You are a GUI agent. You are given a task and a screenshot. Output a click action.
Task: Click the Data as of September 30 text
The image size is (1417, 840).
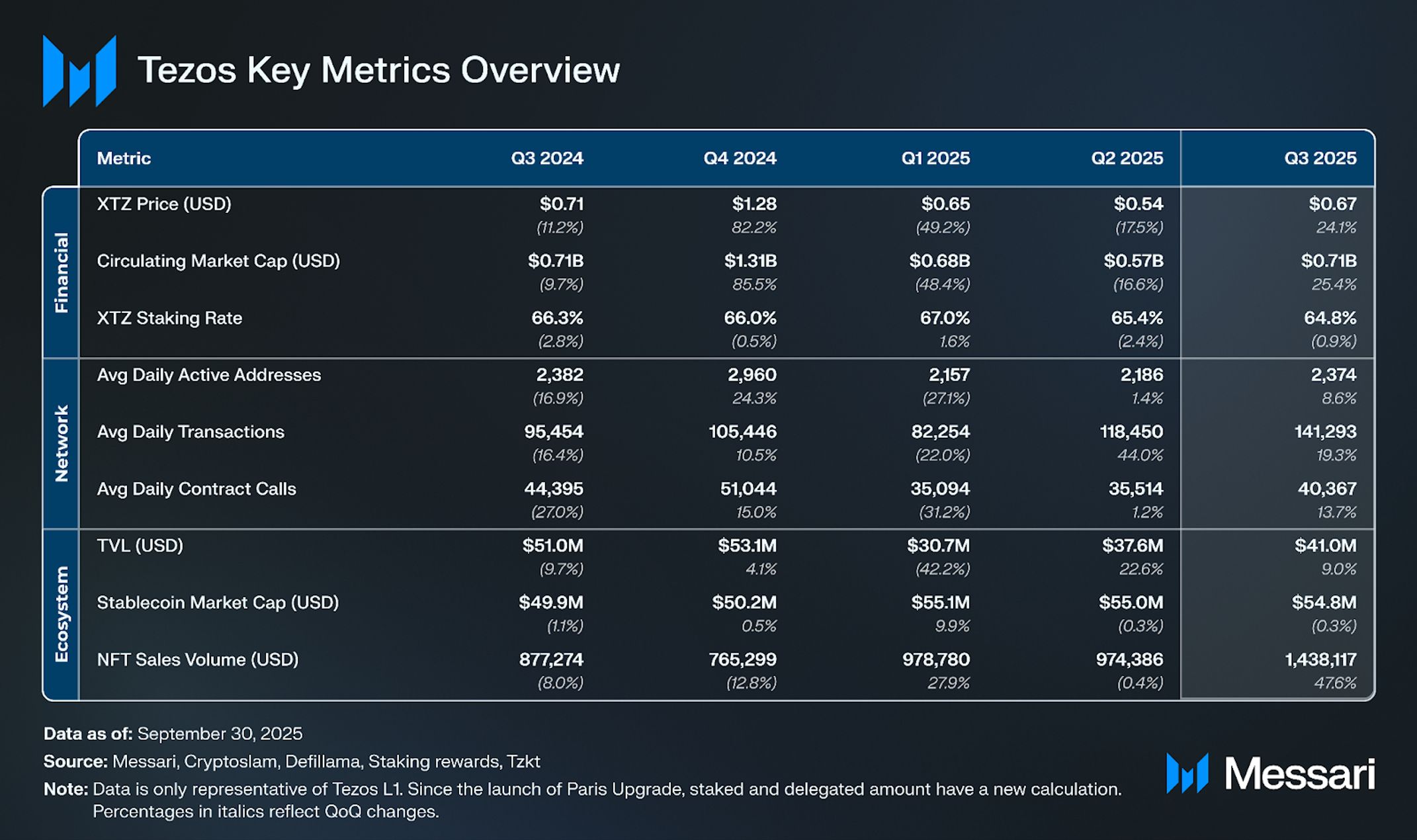pyautogui.click(x=173, y=734)
